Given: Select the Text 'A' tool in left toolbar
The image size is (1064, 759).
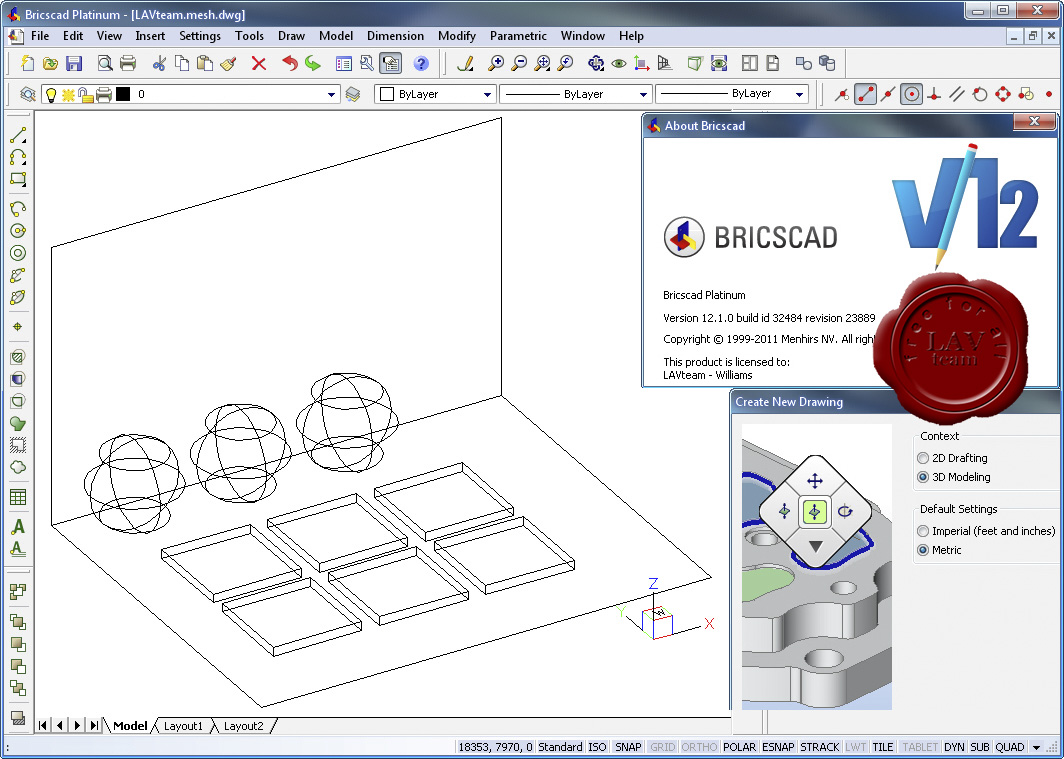Looking at the screenshot, I should click(x=18, y=526).
